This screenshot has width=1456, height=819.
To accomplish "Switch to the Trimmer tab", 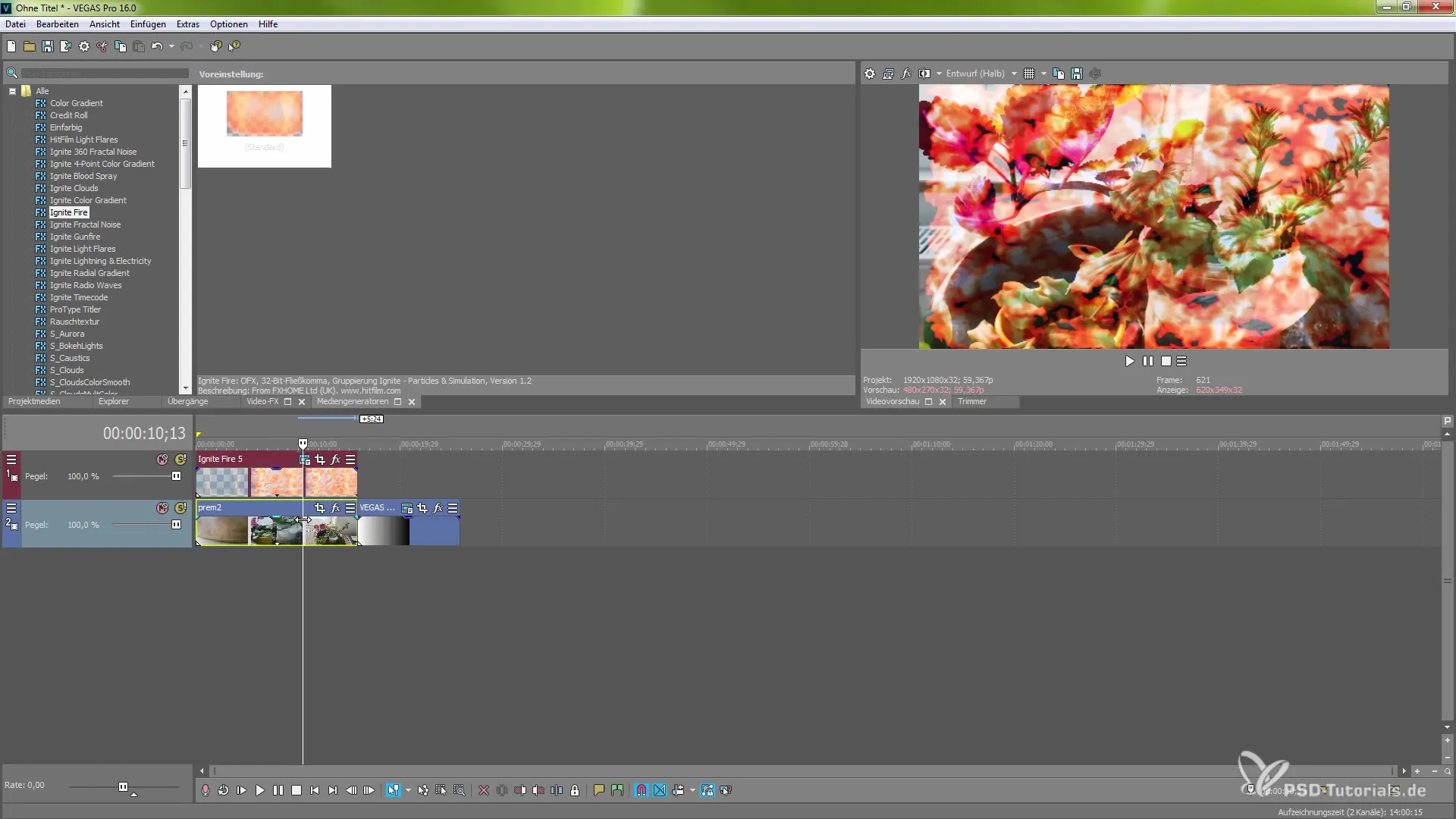I will (x=971, y=401).
